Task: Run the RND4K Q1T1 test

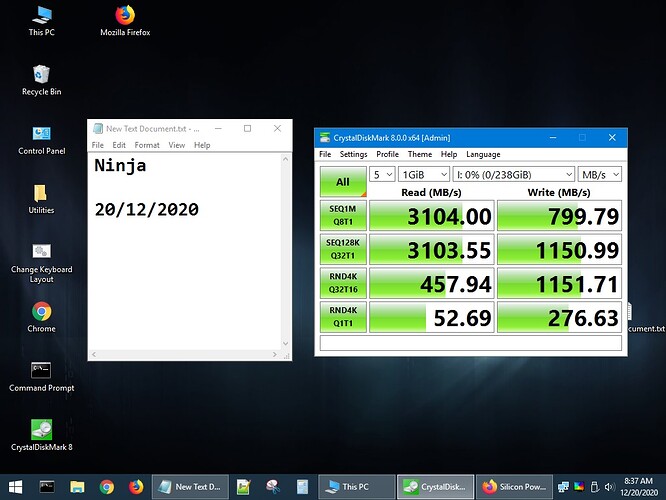Action: pyautogui.click(x=343, y=317)
